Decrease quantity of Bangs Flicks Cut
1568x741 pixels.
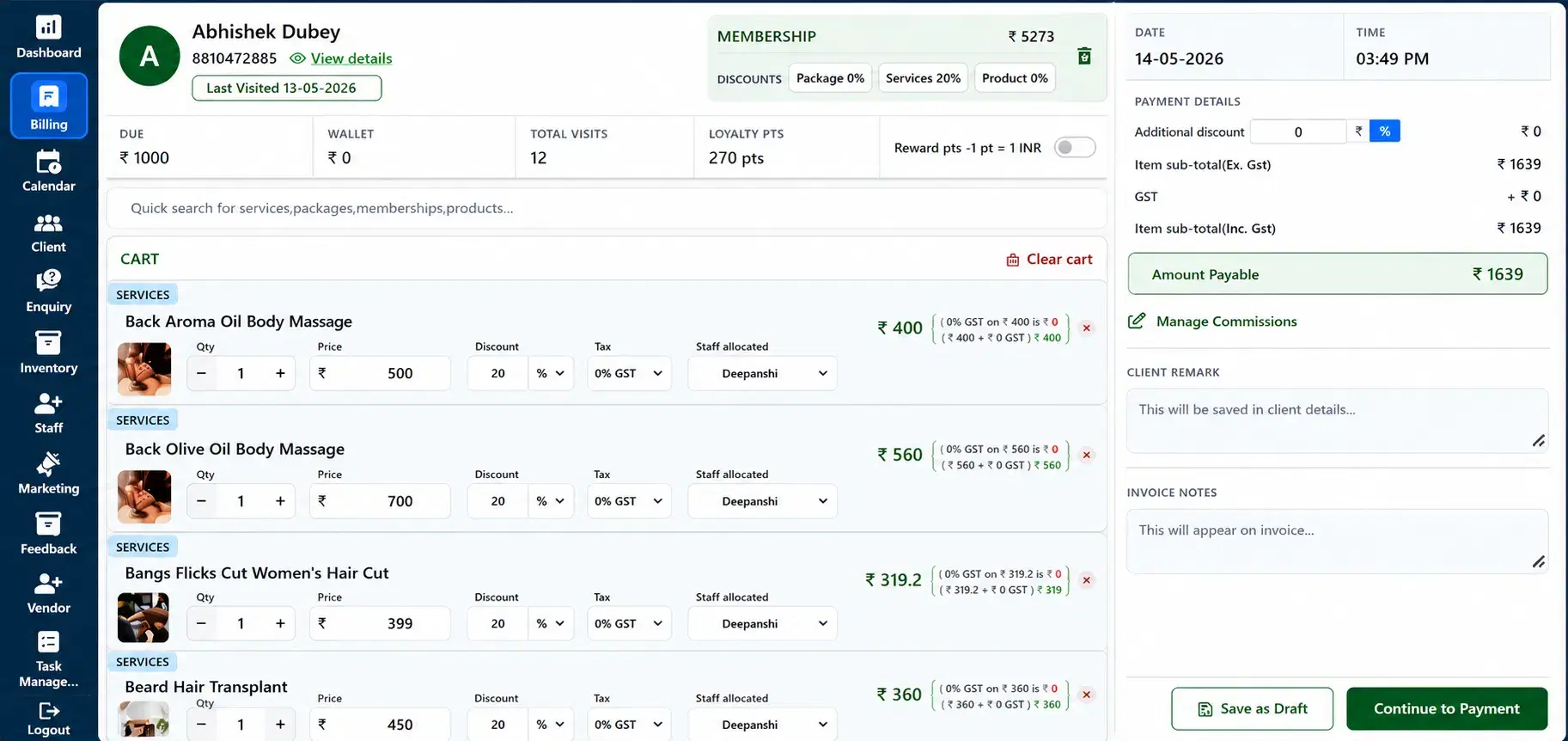tap(201, 623)
